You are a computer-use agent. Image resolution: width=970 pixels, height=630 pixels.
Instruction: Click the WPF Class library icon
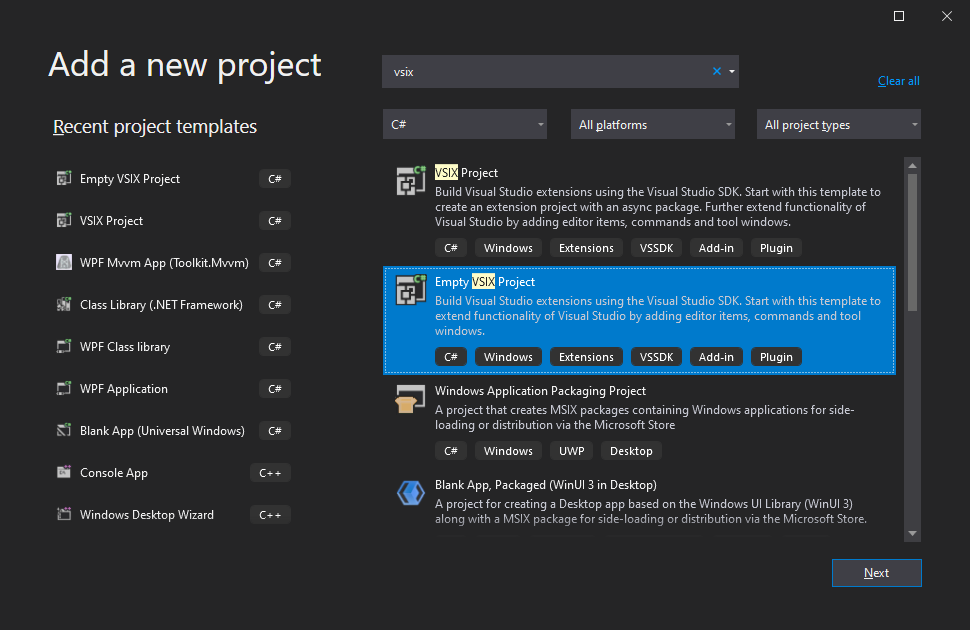click(64, 347)
